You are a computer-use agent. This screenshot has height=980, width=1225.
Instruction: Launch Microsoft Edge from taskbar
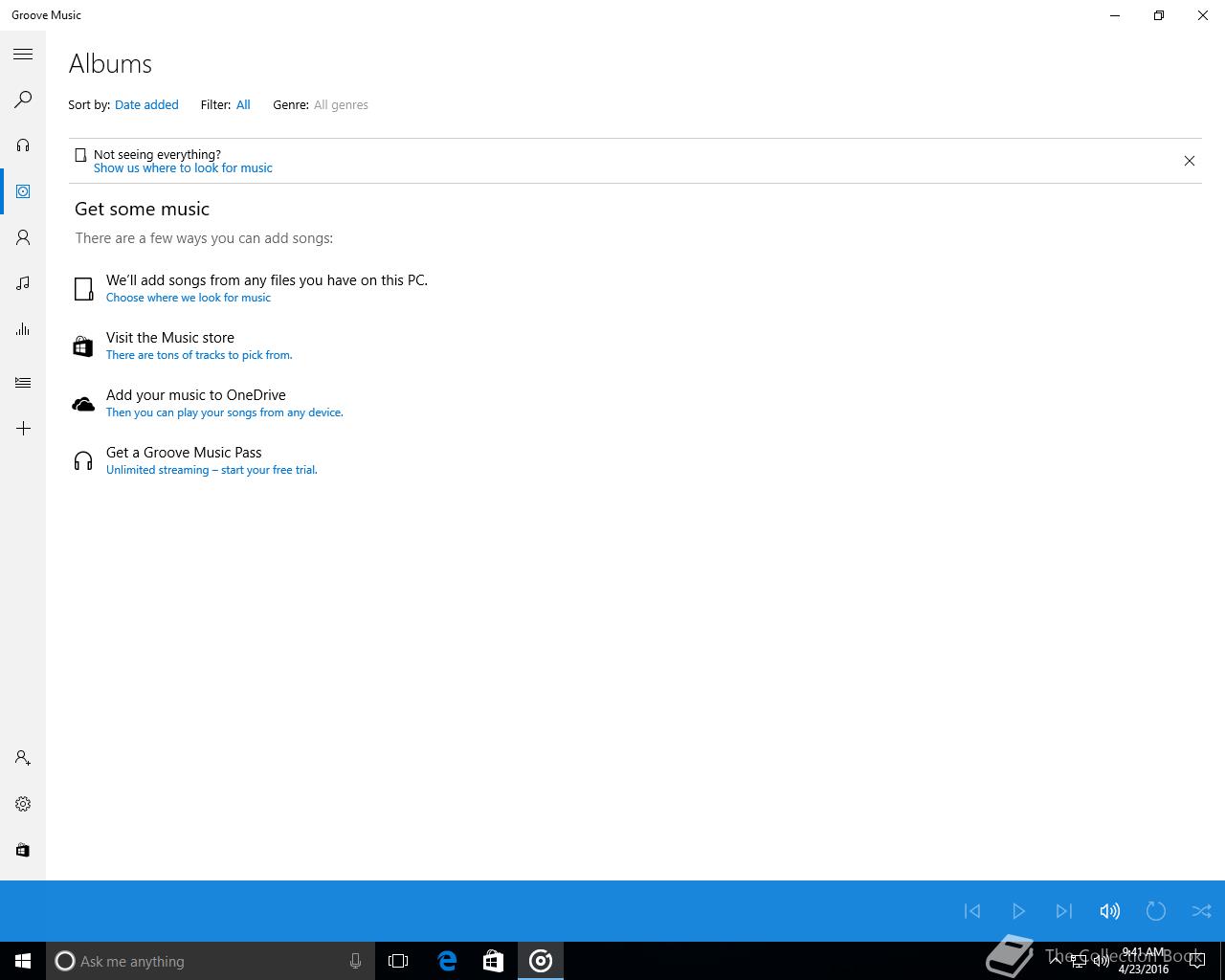click(447, 961)
